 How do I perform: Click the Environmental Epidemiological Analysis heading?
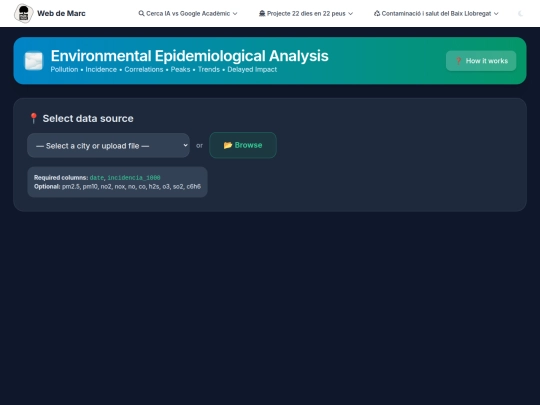point(189,56)
